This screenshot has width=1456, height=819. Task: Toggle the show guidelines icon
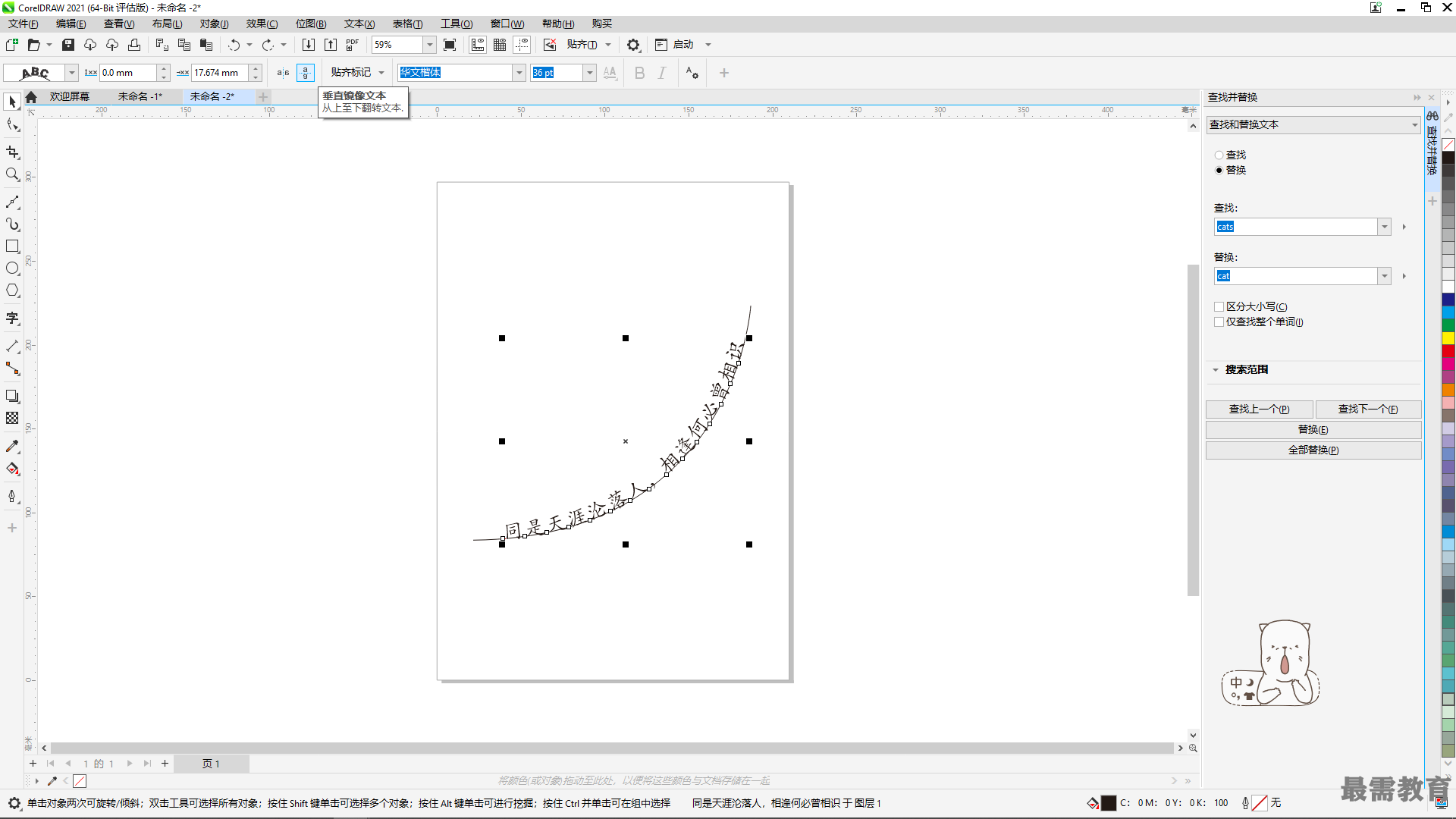[522, 45]
